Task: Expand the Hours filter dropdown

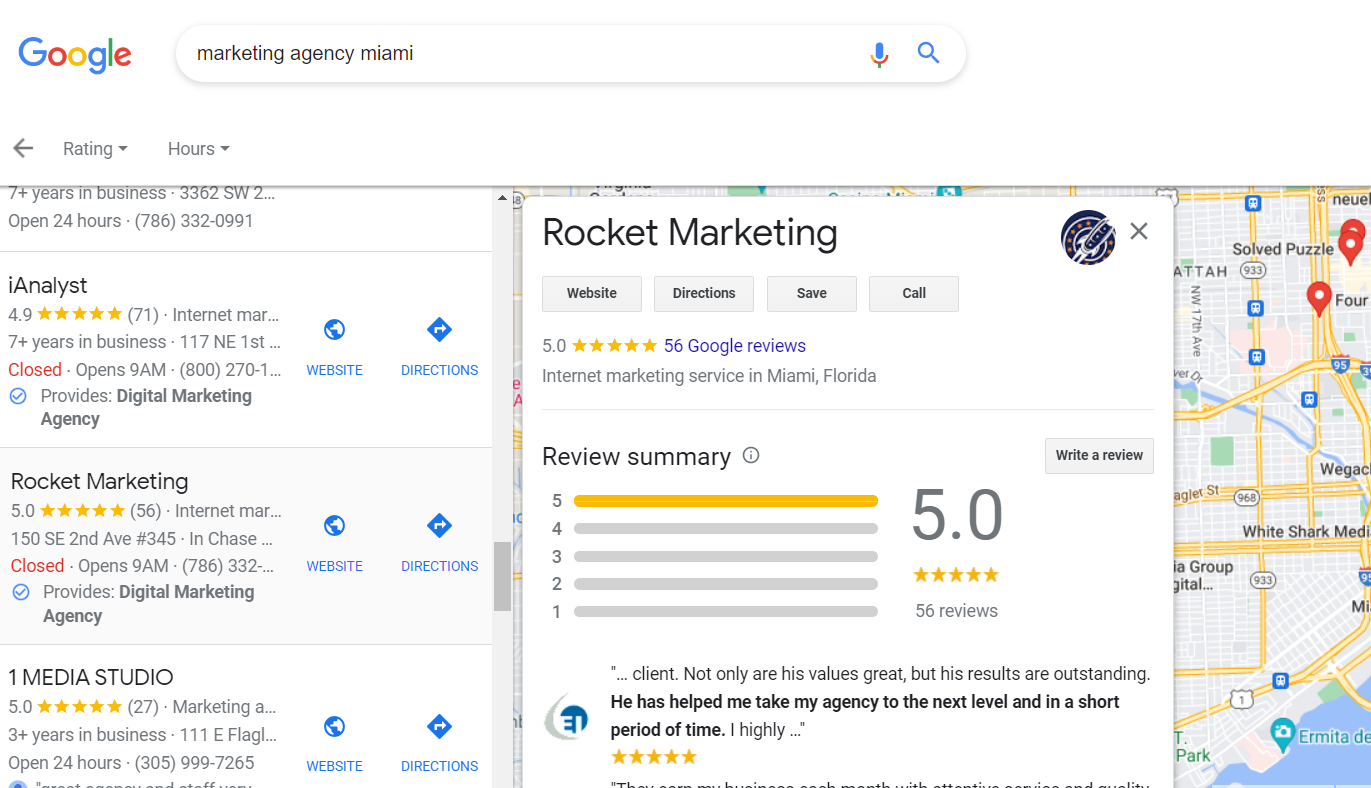Action: pos(199,149)
